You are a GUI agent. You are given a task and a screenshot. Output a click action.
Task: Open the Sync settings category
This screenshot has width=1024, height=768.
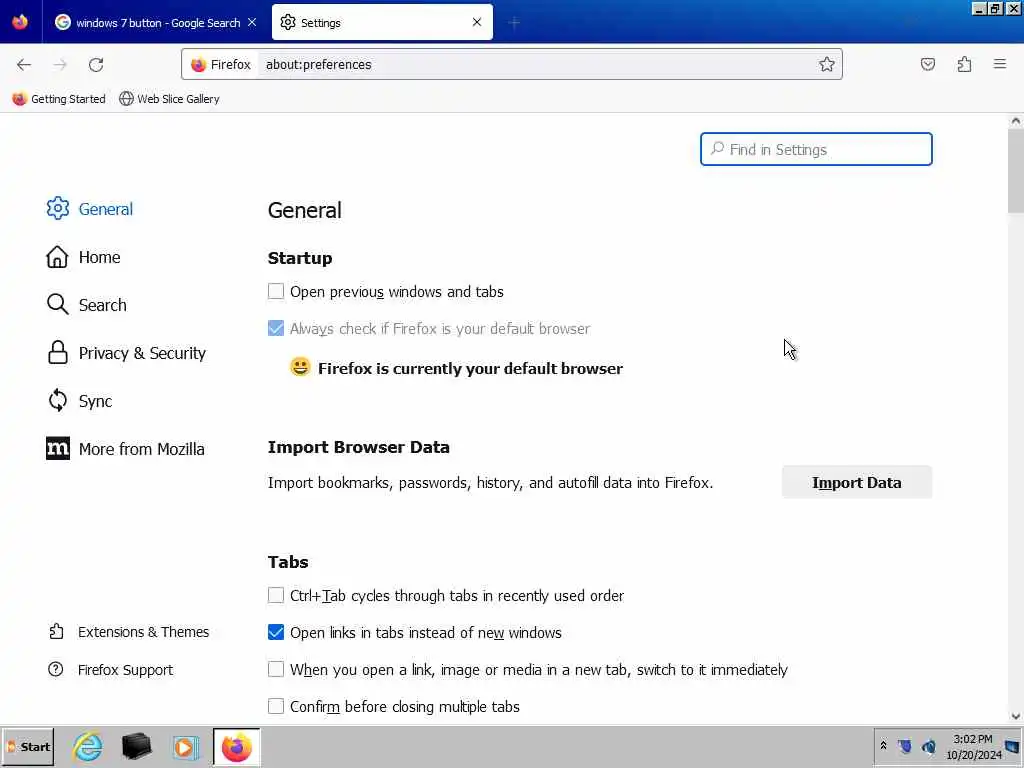[x=80, y=401]
